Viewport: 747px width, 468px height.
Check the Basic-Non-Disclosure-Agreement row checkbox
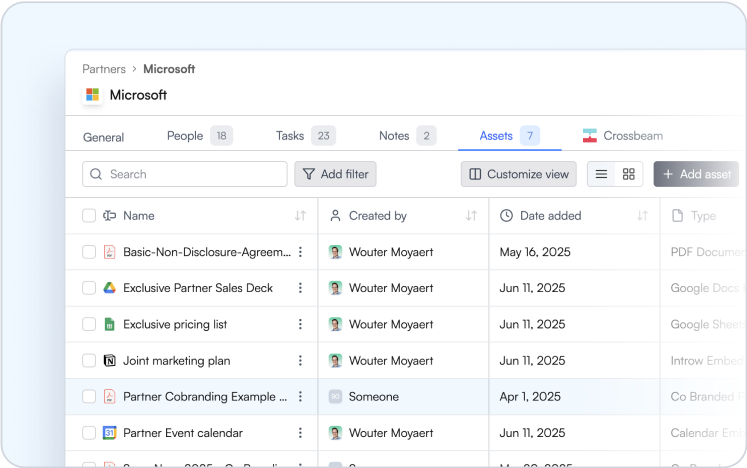pyautogui.click(x=89, y=252)
